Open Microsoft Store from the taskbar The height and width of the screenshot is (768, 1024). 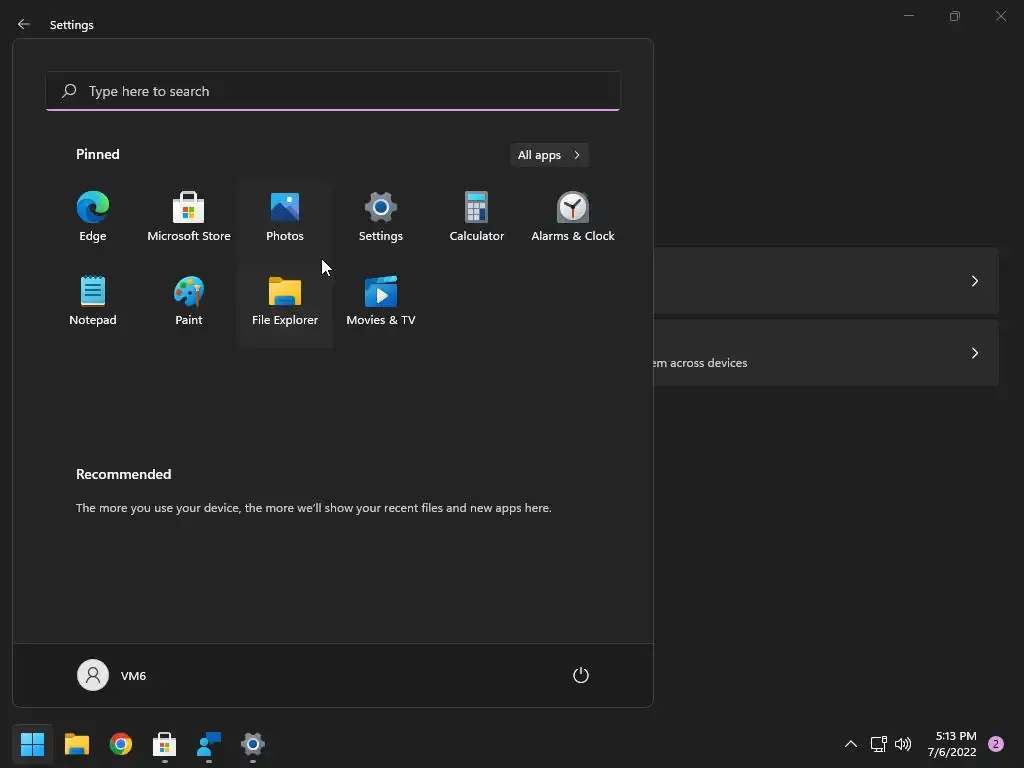point(165,744)
